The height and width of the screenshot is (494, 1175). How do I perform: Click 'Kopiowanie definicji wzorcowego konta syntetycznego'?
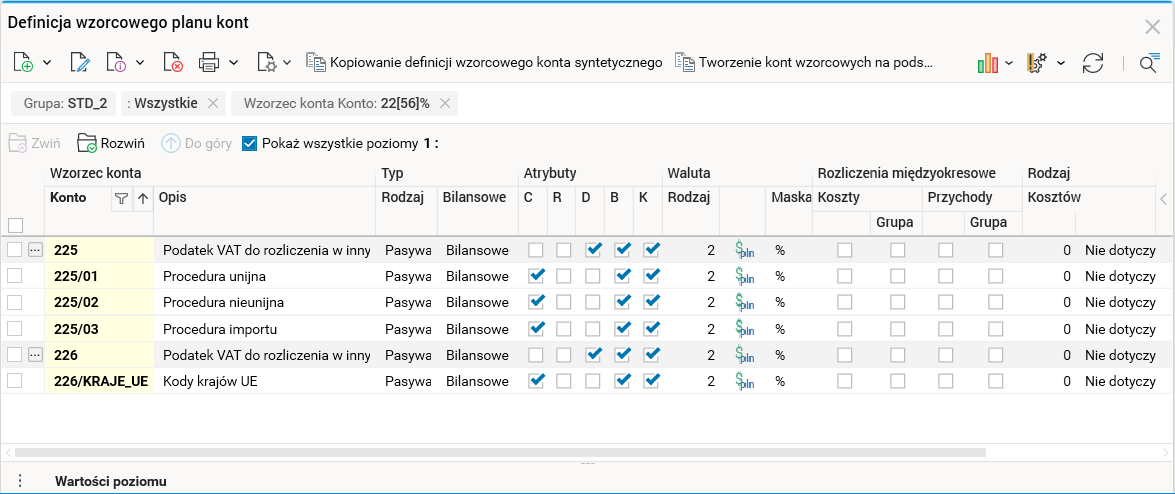(x=485, y=62)
